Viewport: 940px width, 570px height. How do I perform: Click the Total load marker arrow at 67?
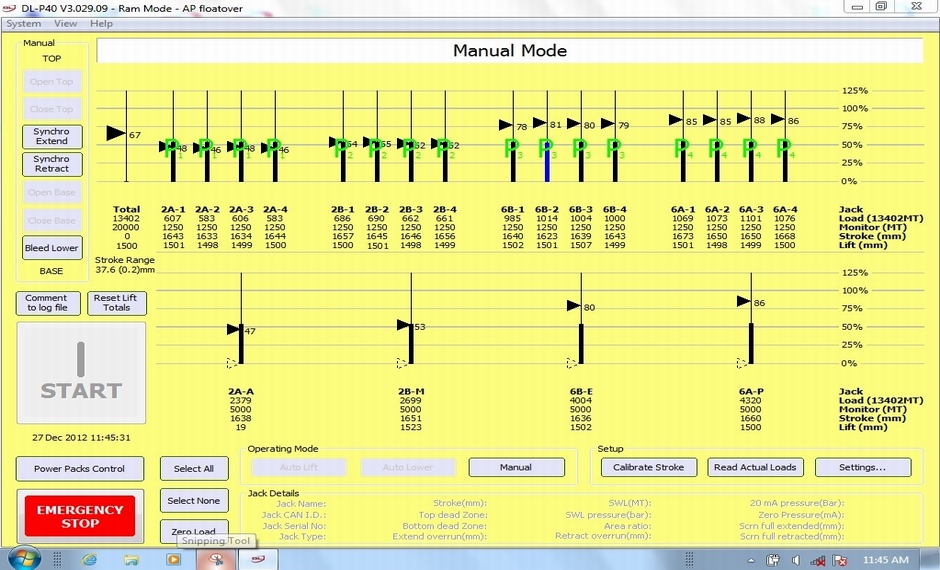(116, 133)
